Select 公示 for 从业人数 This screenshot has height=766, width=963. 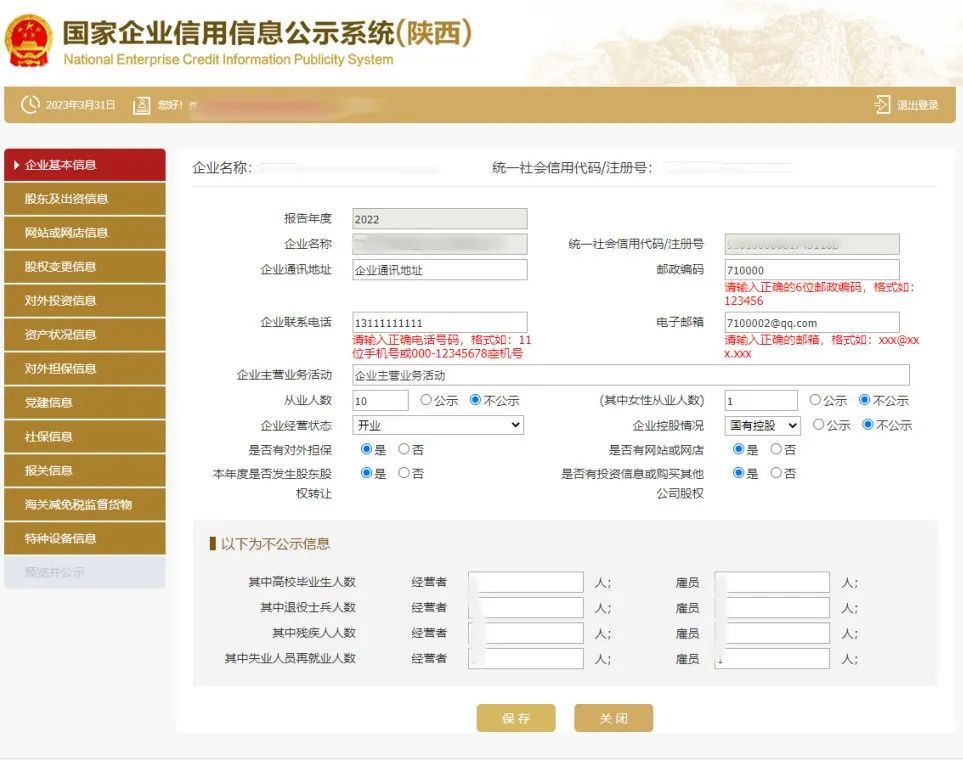[x=426, y=400]
